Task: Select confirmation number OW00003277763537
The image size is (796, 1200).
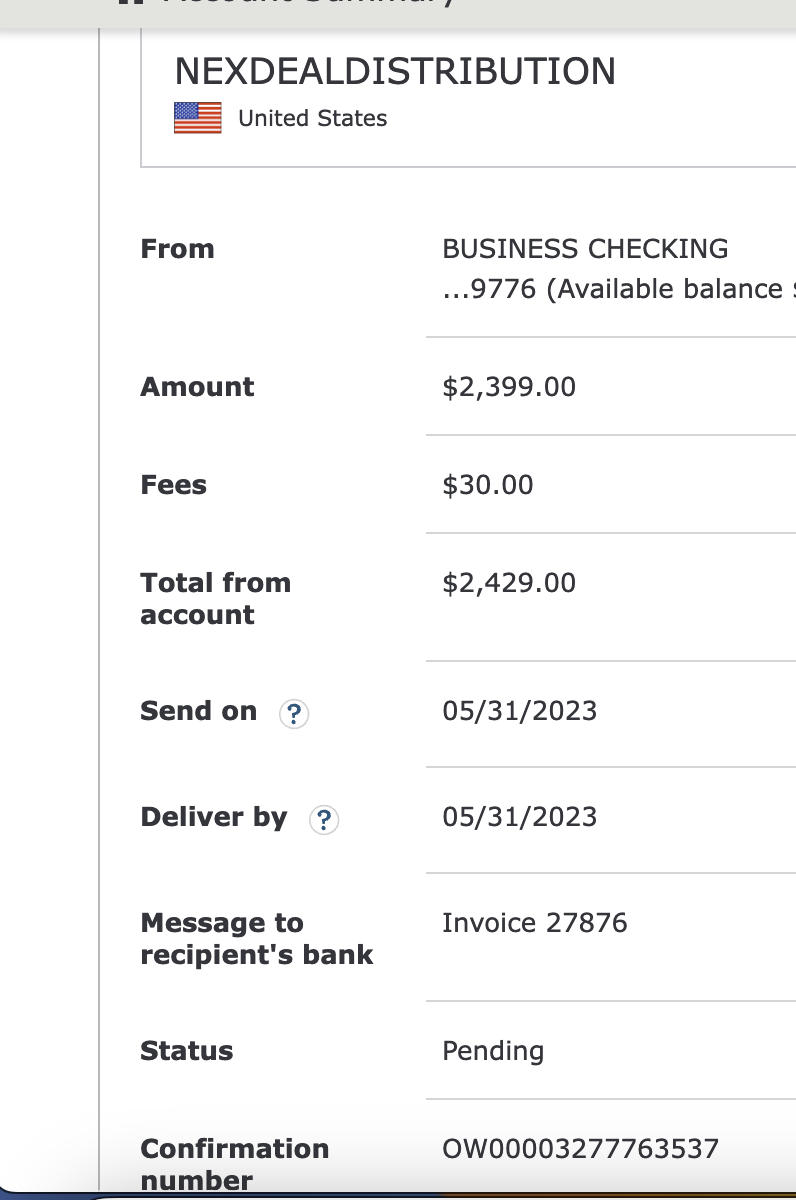Action: point(580,1148)
